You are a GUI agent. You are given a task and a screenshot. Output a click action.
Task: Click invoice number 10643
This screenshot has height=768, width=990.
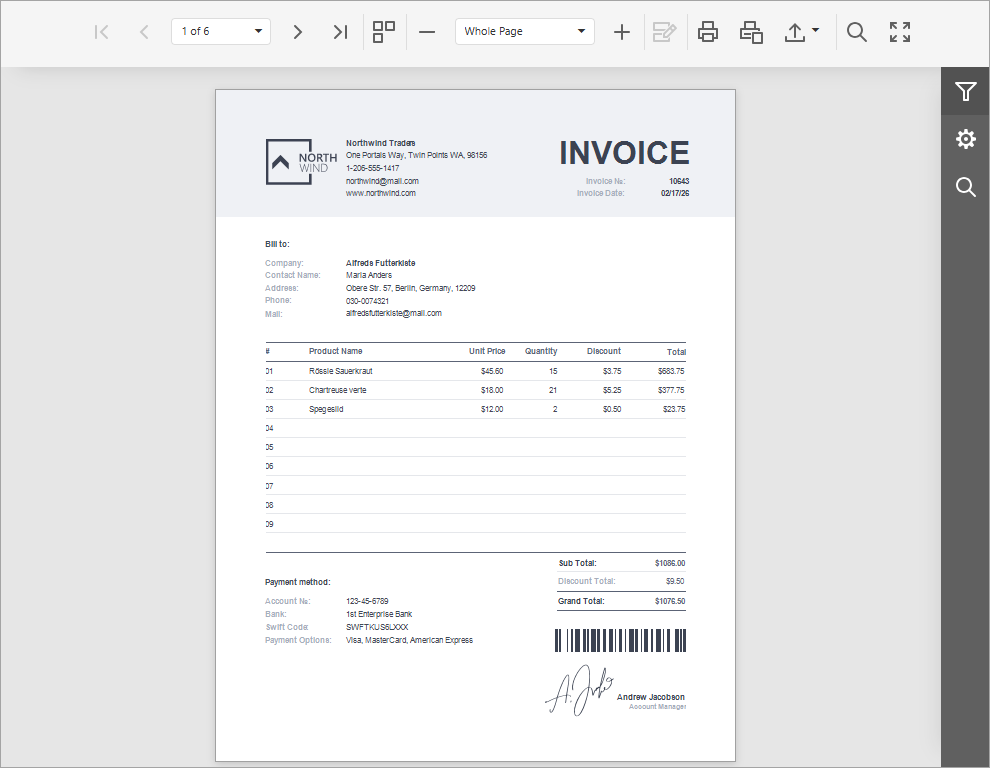point(679,181)
